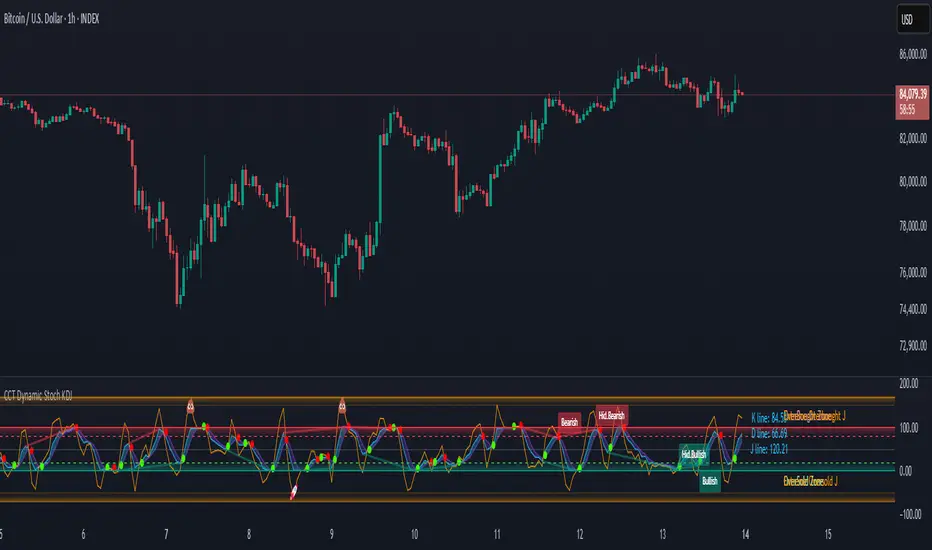Click the J line: 120.21 readout

point(769,449)
